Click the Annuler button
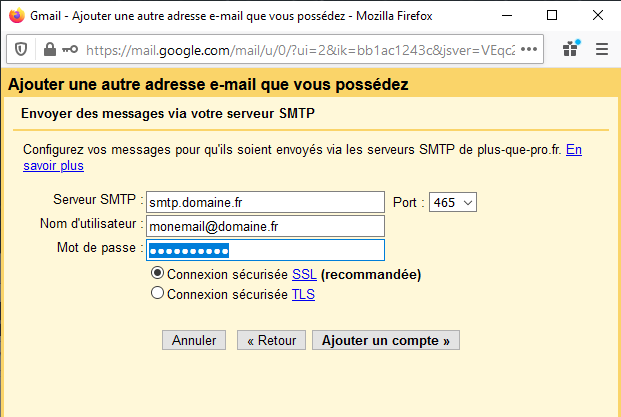The image size is (621, 417). point(194,340)
